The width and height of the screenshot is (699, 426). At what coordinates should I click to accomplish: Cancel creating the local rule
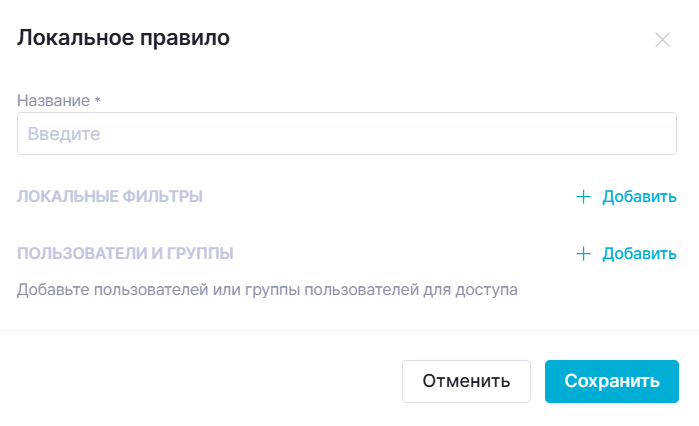tap(466, 381)
